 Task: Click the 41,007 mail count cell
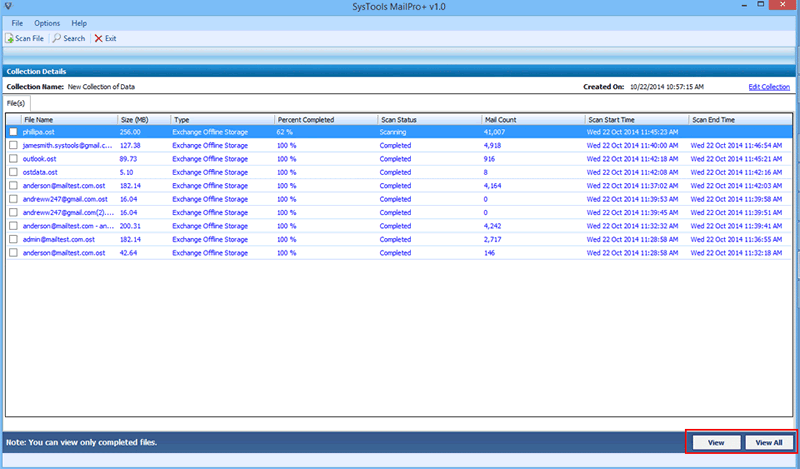494,132
